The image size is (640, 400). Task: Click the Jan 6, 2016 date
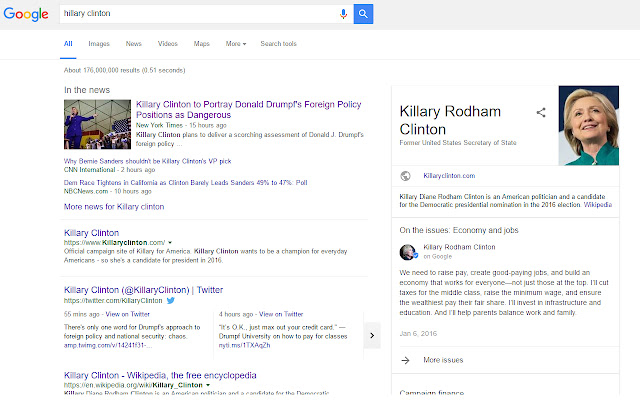[418, 334]
